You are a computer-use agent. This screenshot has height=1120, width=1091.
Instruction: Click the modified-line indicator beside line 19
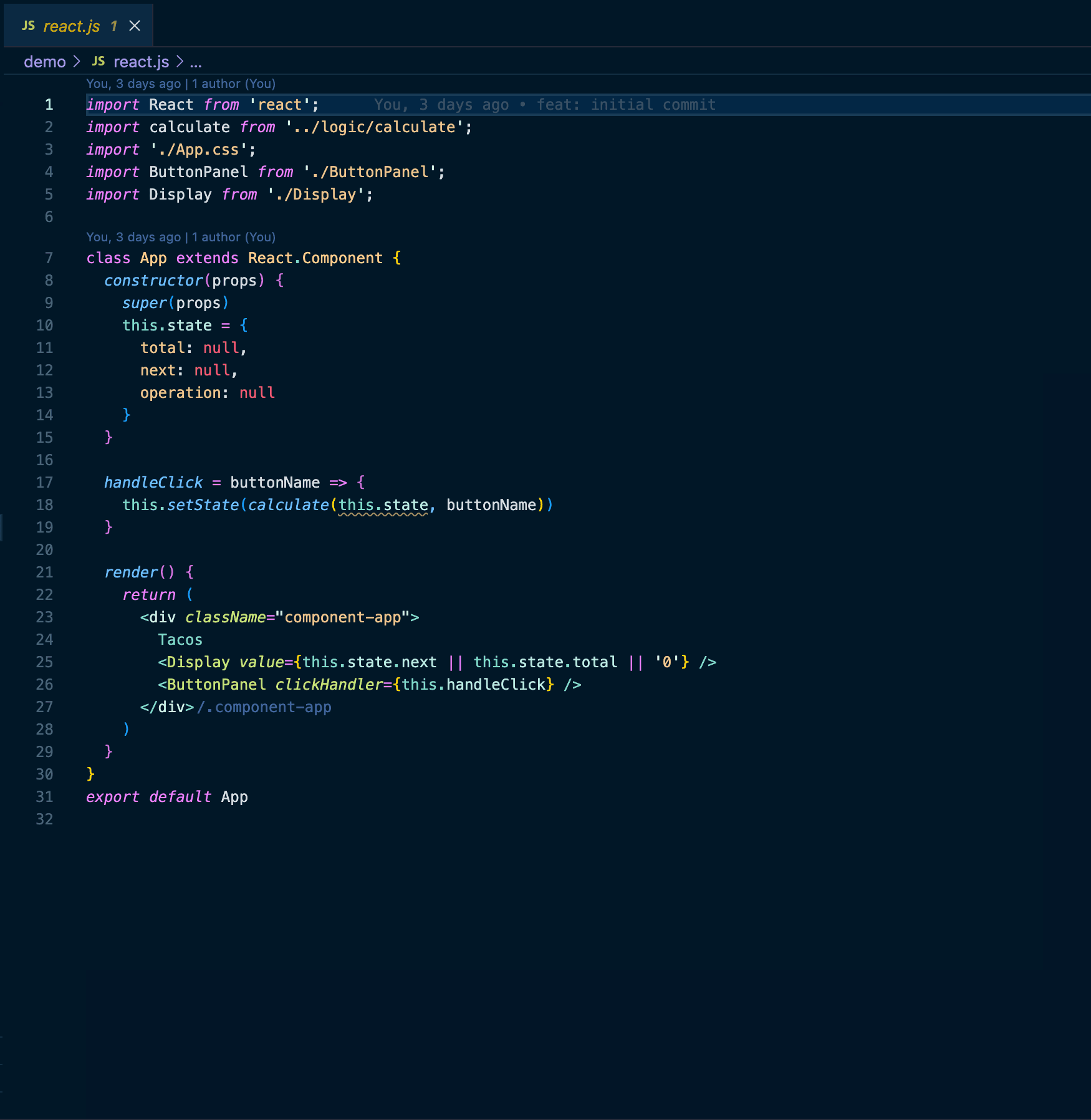click(1, 528)
